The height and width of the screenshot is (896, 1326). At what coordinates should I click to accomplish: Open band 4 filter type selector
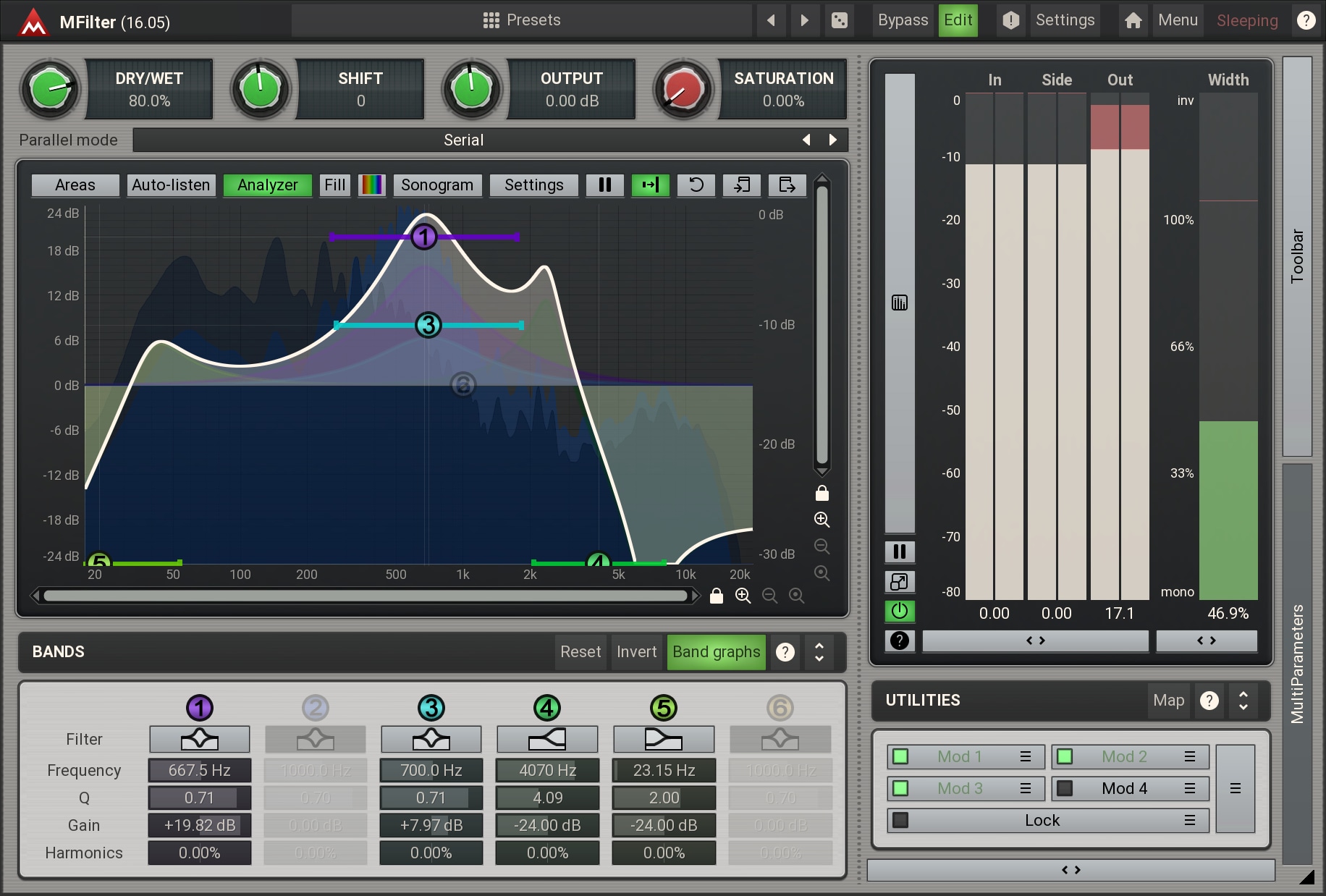547,740
